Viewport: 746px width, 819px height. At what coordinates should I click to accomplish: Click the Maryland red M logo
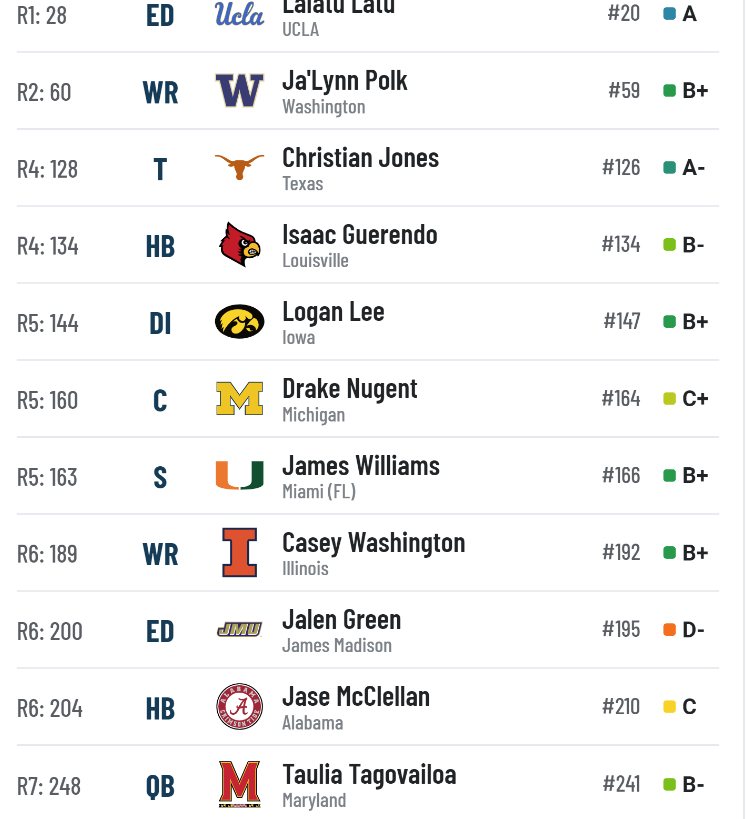[239, 784]
